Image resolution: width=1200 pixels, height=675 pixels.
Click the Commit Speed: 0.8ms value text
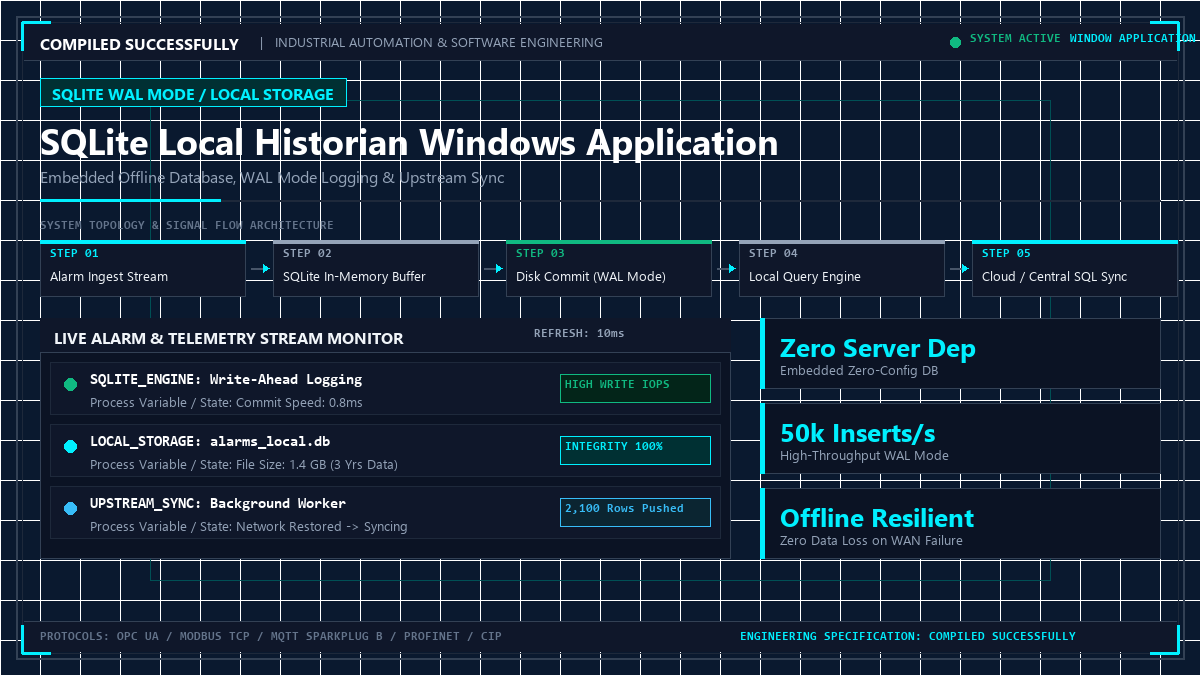click(299, 402)
